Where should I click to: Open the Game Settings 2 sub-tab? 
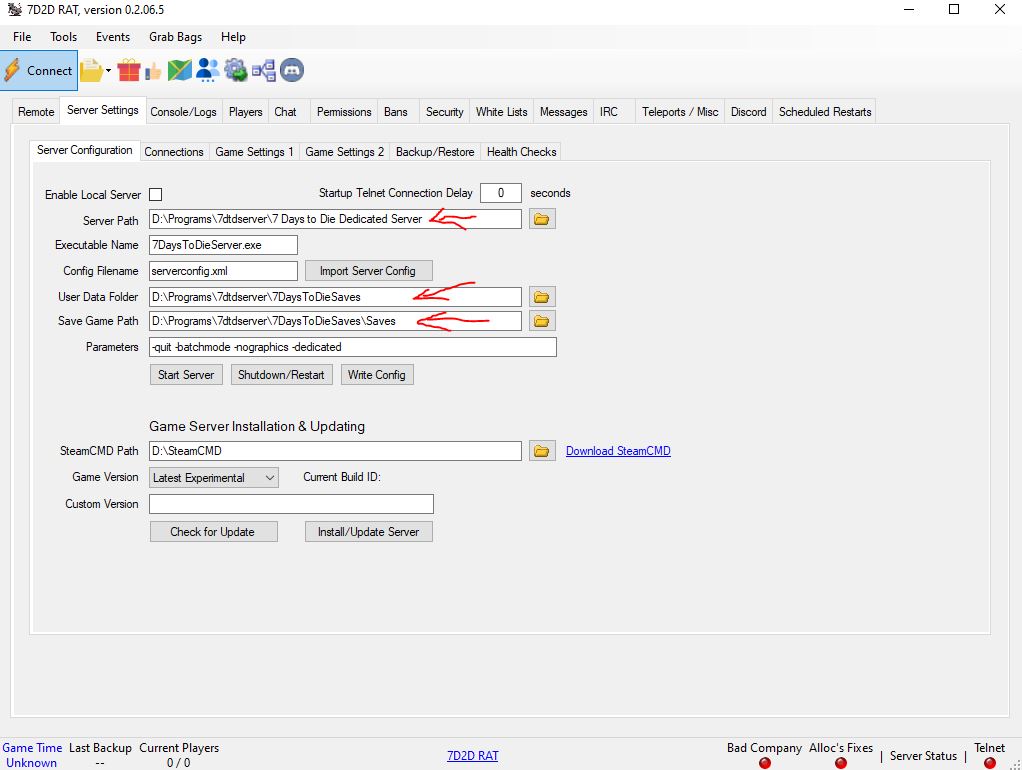coord(344,152)
